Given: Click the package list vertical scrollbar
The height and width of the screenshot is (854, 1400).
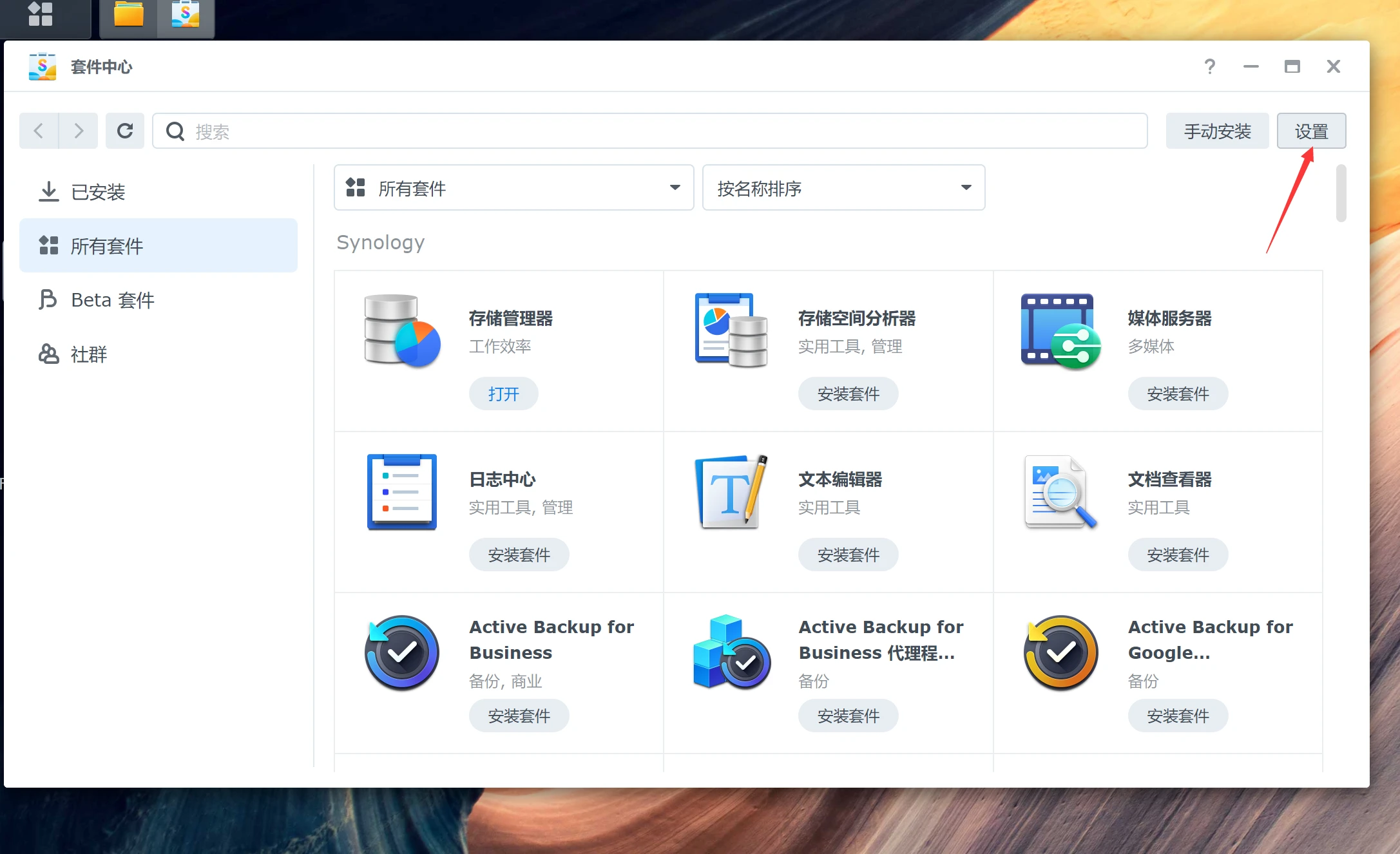Looking at the screenshot, I should [1341, 193].
